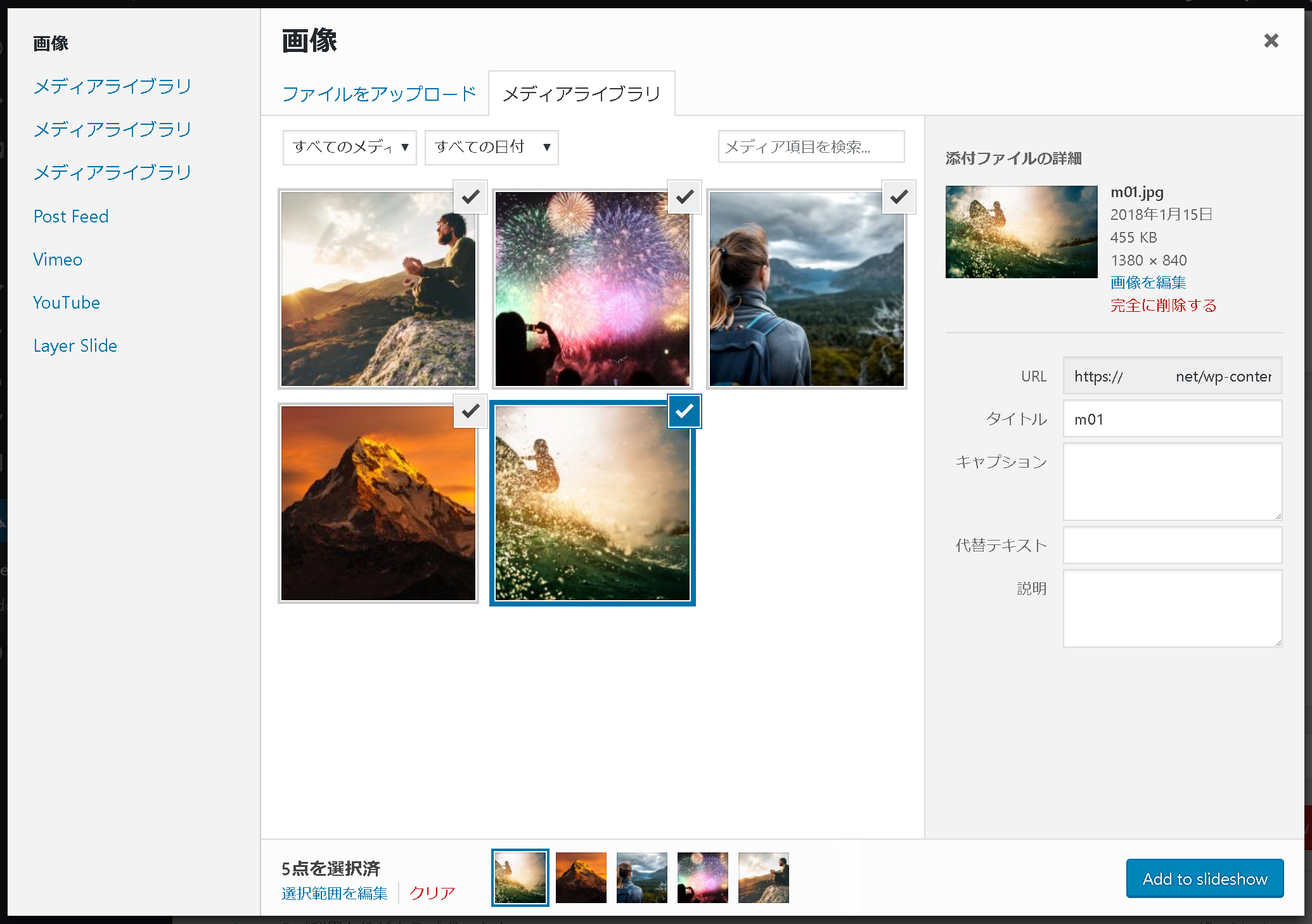Click the Add to slideshow button
The height and width of the screenshot is (924, 1312).
1204,878
